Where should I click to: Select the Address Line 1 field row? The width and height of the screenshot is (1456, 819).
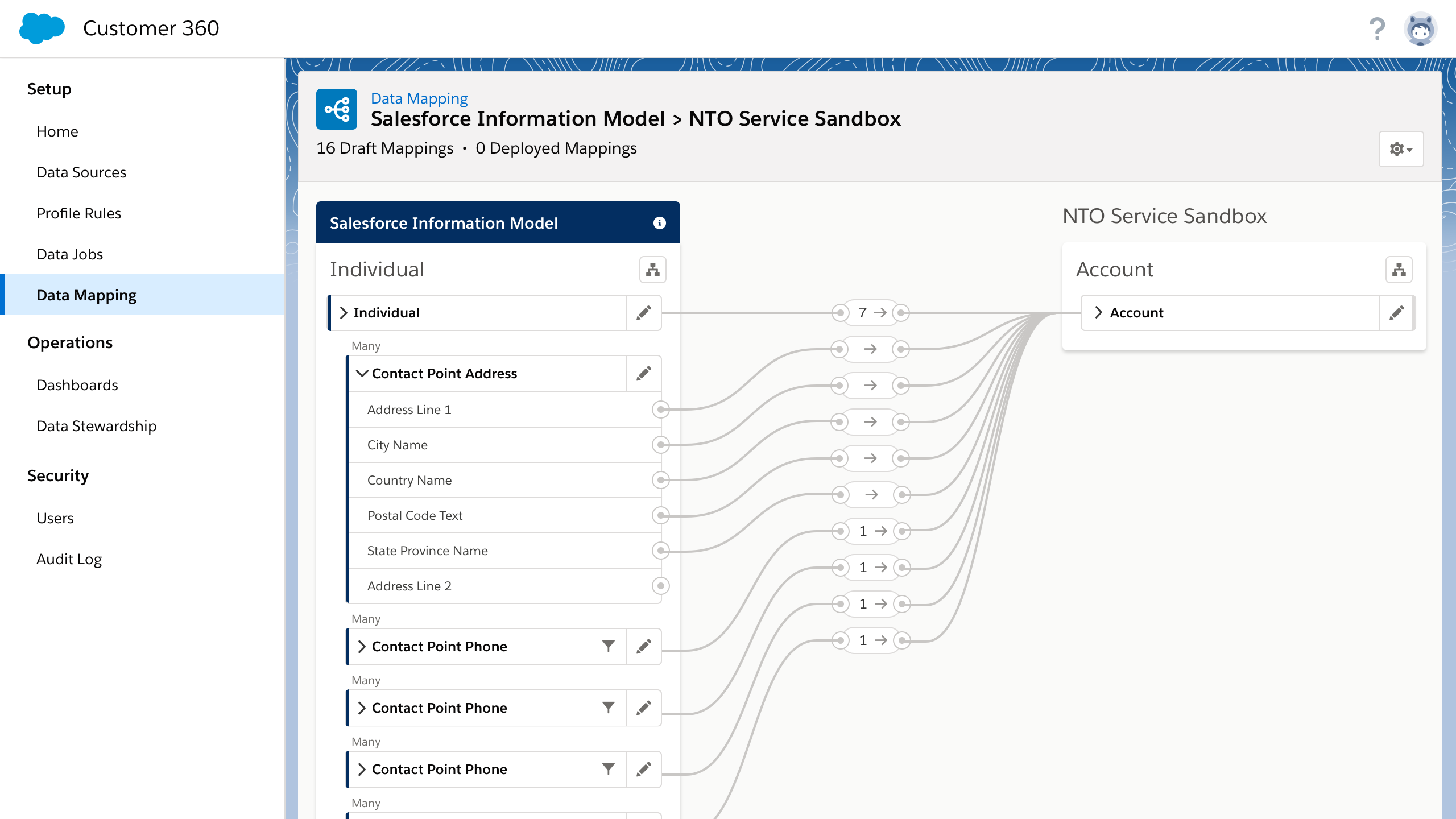pyautogui.click(x=505, y=409)
